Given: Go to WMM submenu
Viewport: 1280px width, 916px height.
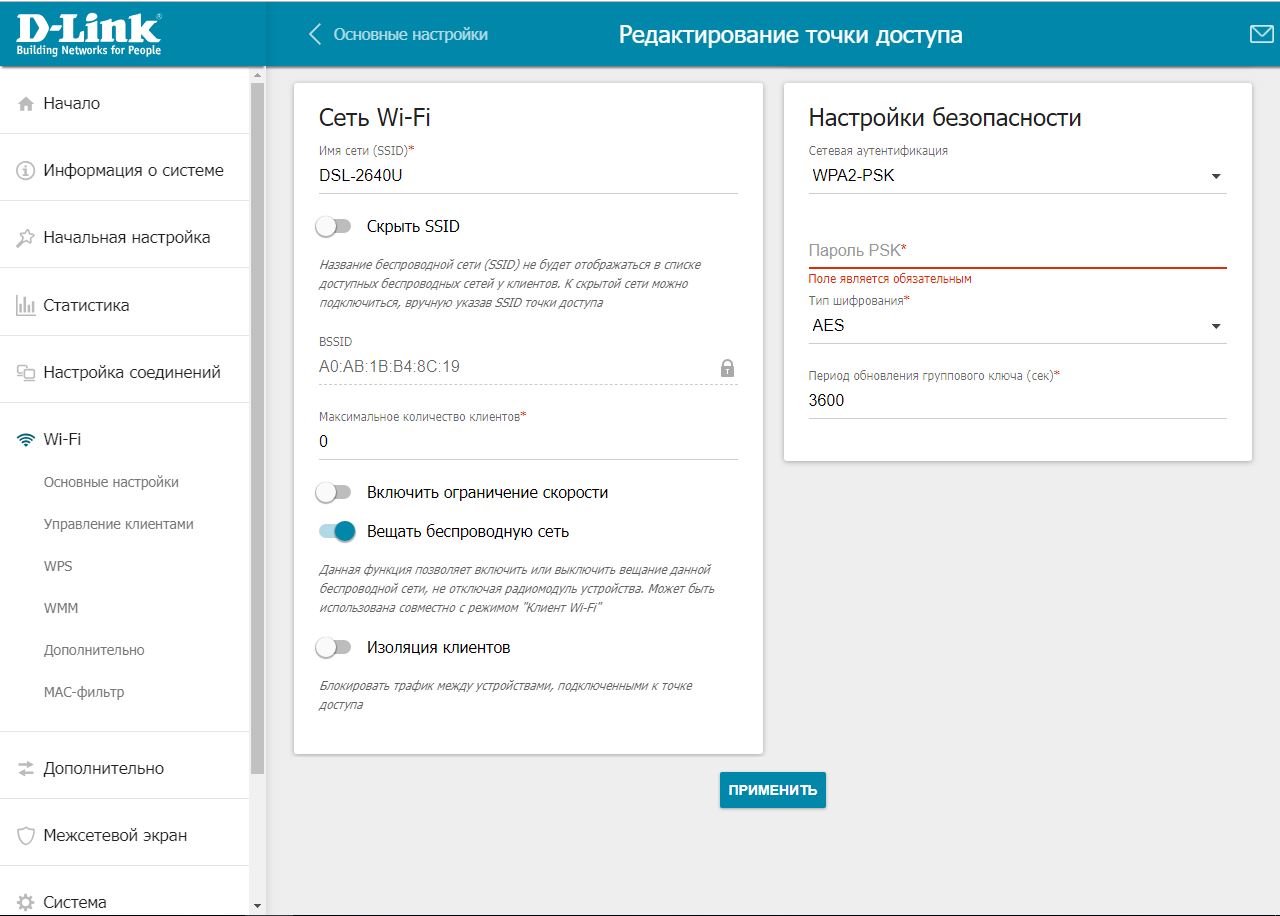Looking at the screenshot, I should click(x=60, y=608).
